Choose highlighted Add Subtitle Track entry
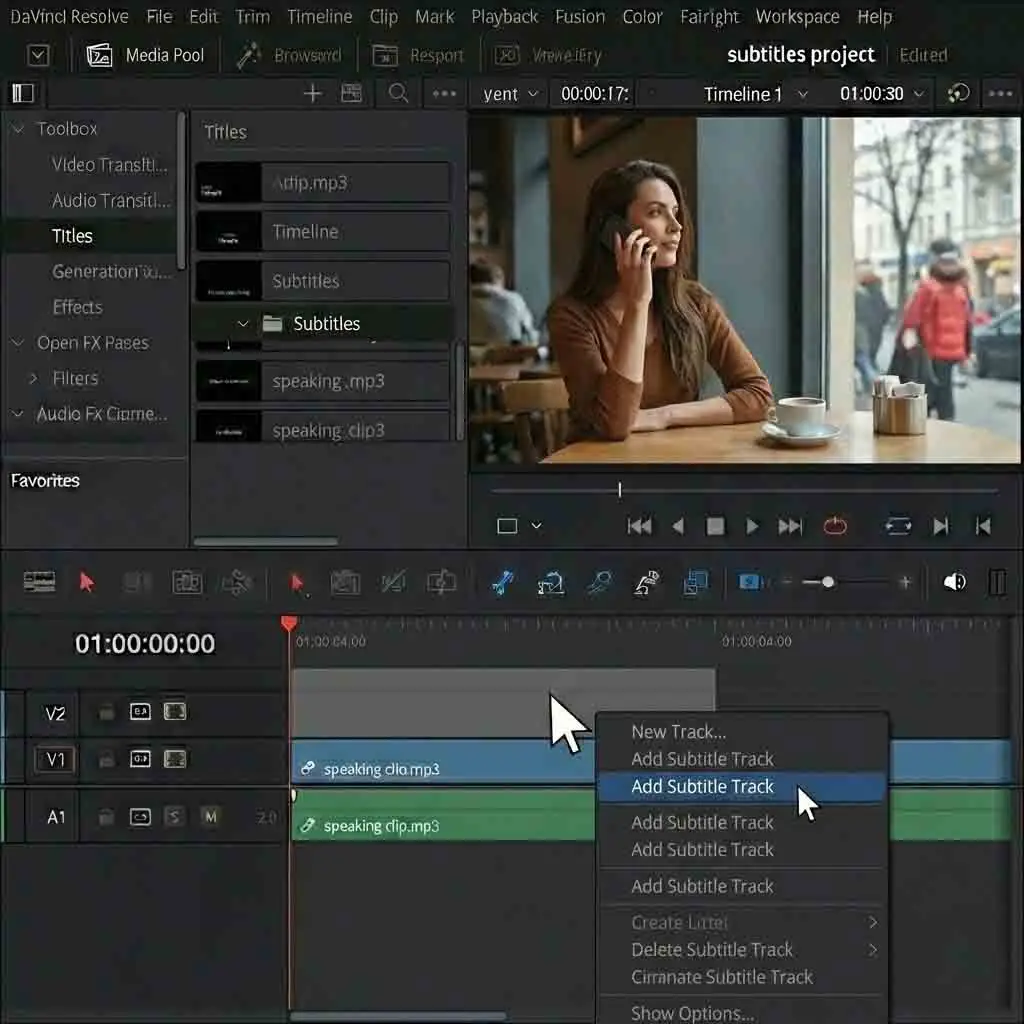1024x1024 pixels. (x=742, y=786)
